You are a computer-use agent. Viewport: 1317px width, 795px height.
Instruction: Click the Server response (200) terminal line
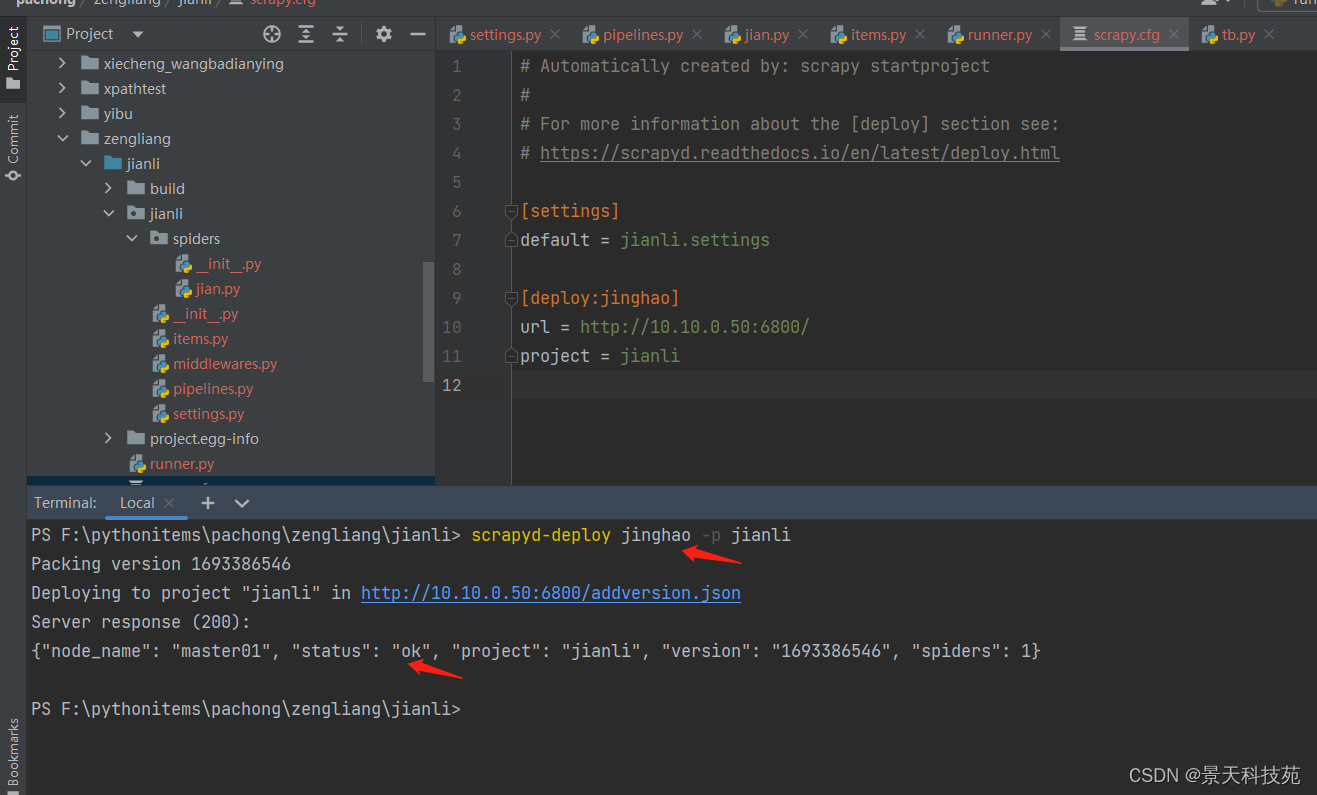(141, 622)
